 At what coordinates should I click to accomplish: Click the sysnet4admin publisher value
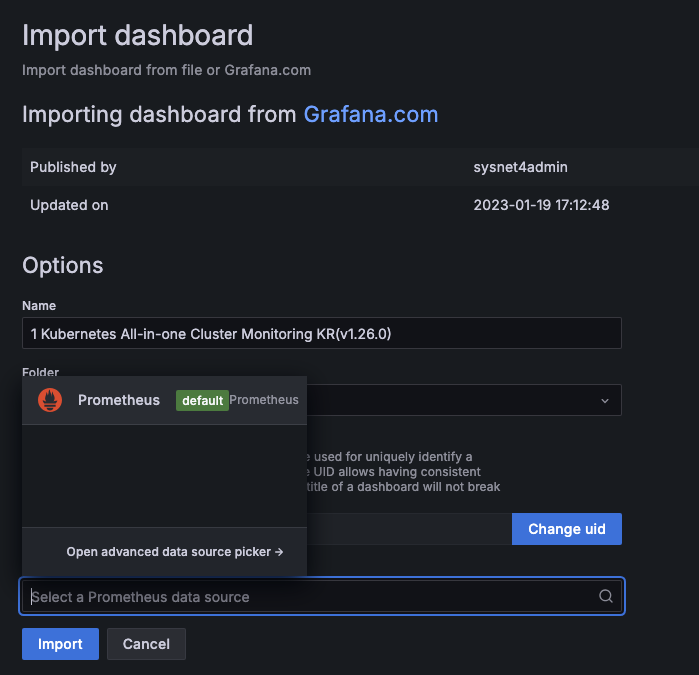point(520,167)
